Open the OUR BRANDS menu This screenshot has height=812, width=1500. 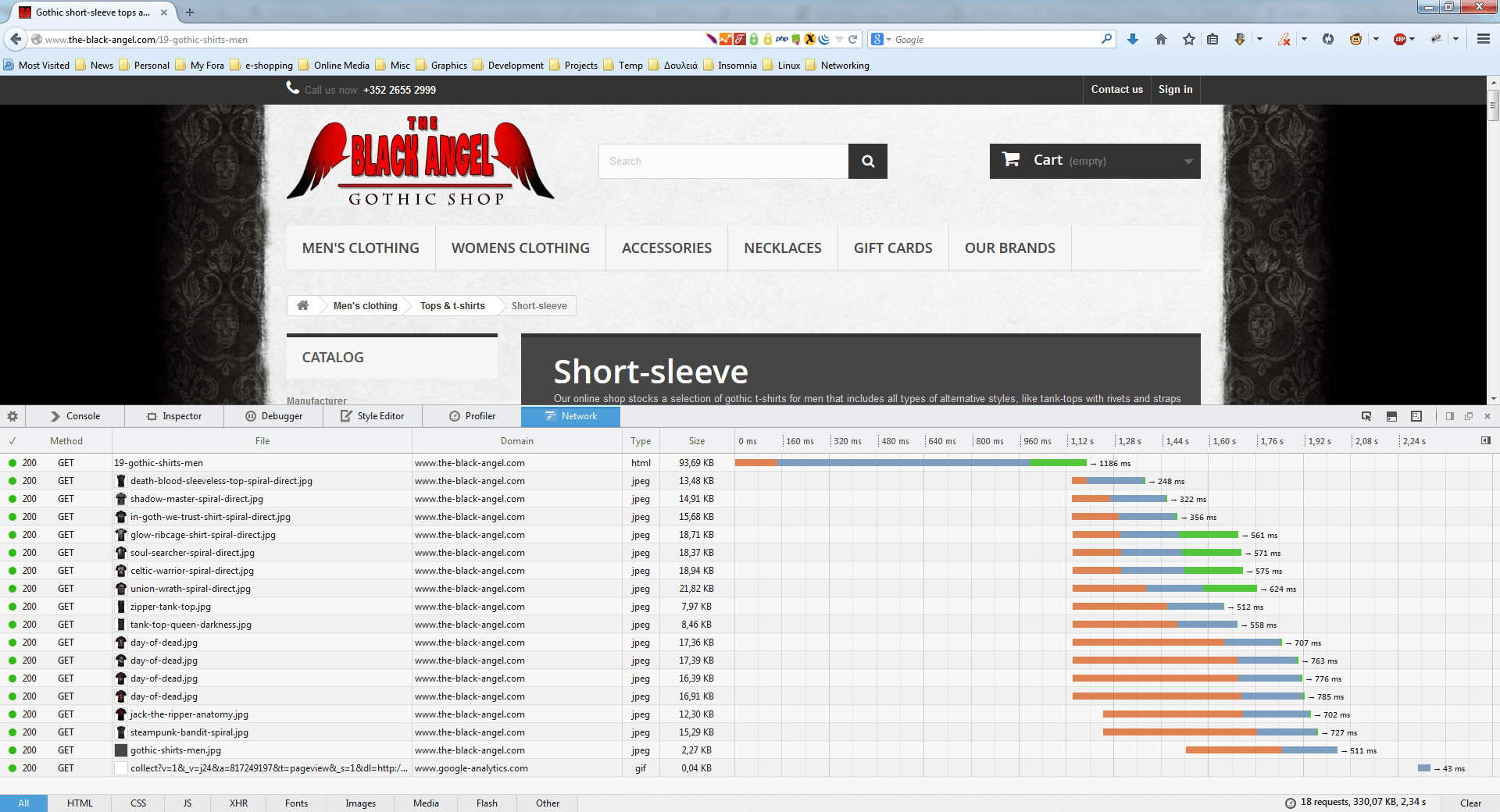point(1010,248)
